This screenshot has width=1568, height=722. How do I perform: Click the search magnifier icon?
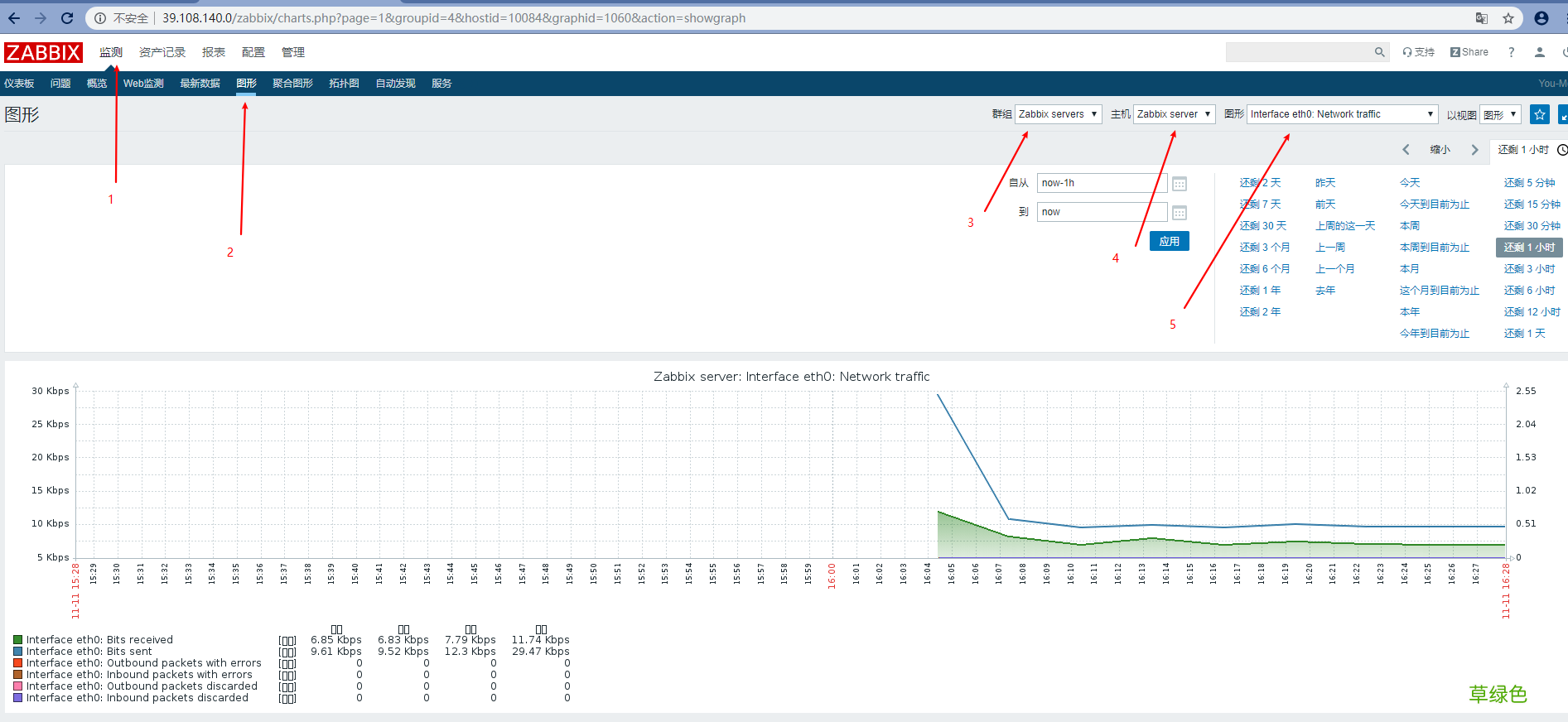[x=1379, y=52]
